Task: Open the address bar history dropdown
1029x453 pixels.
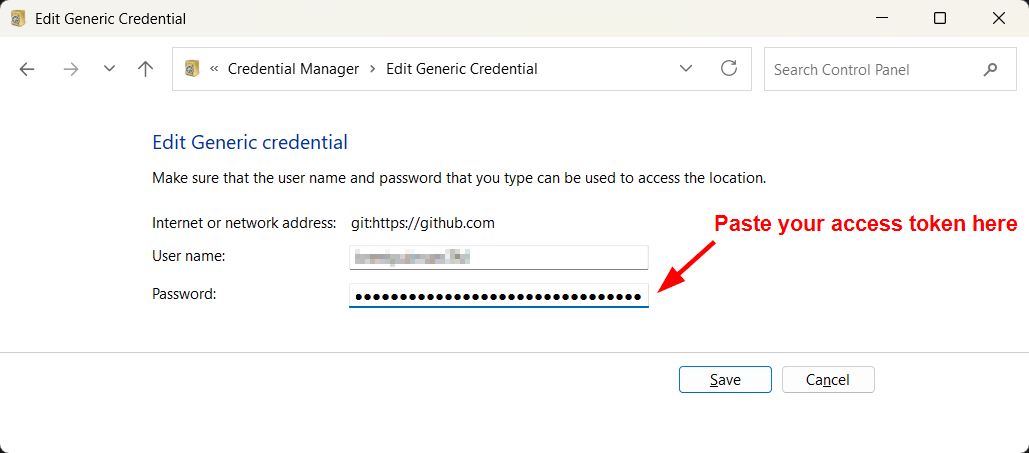Action: 686,69
